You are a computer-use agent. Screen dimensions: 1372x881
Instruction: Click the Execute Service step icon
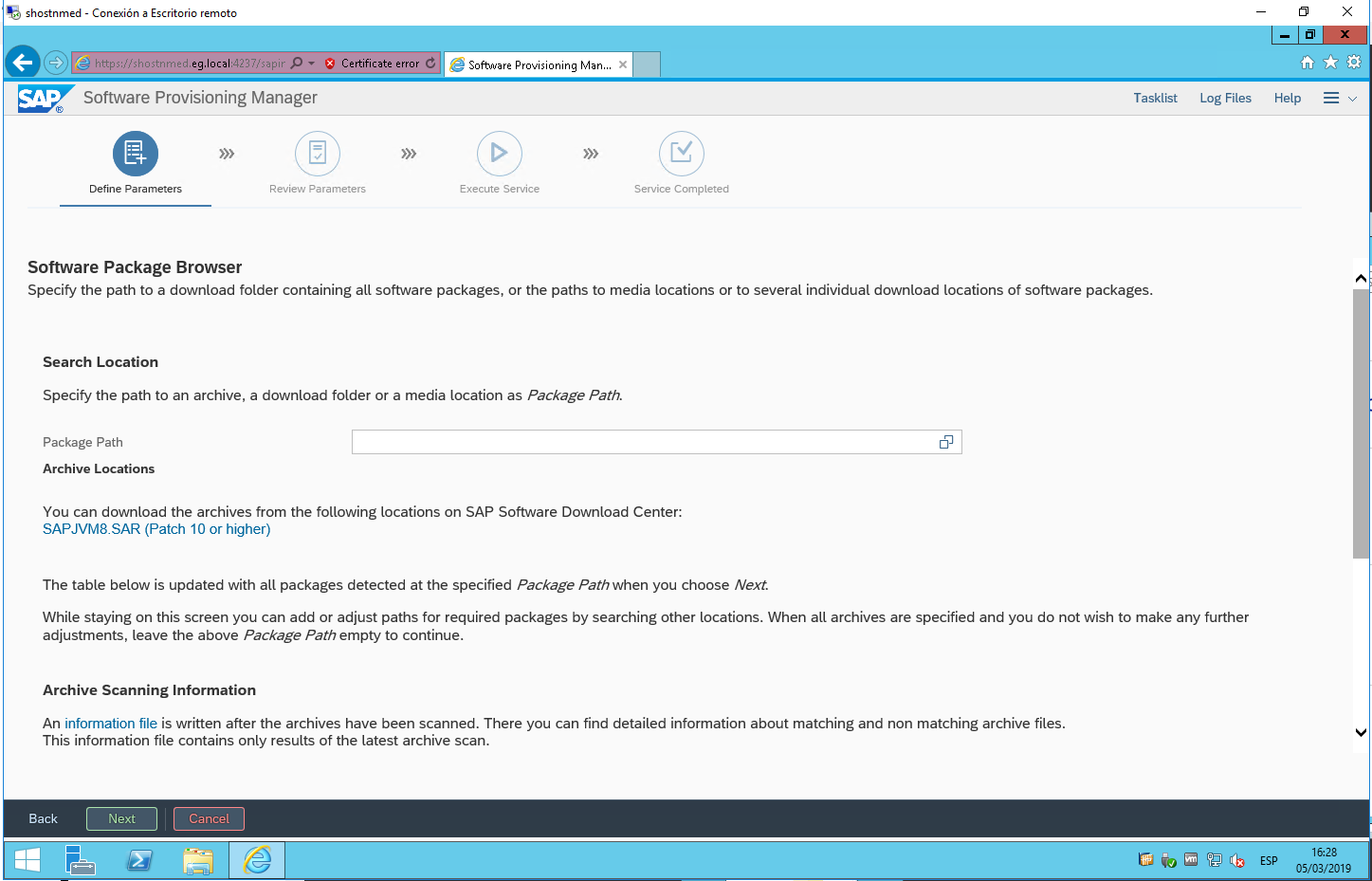pyautogui.click(x=500, y=154)
